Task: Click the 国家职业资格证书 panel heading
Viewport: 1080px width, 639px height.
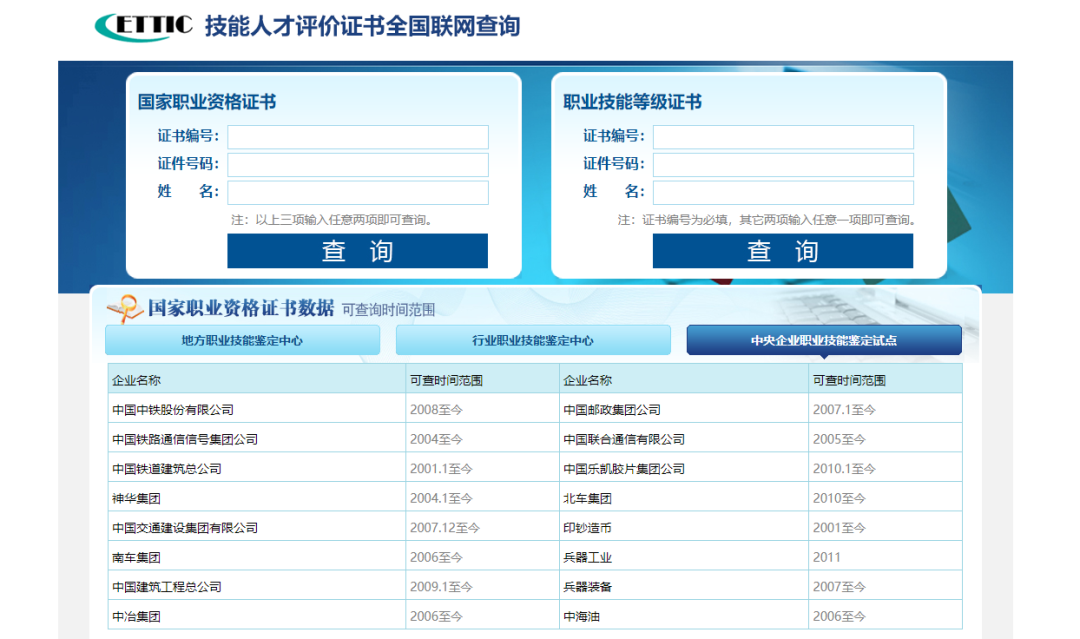Action: pos(207,102)
